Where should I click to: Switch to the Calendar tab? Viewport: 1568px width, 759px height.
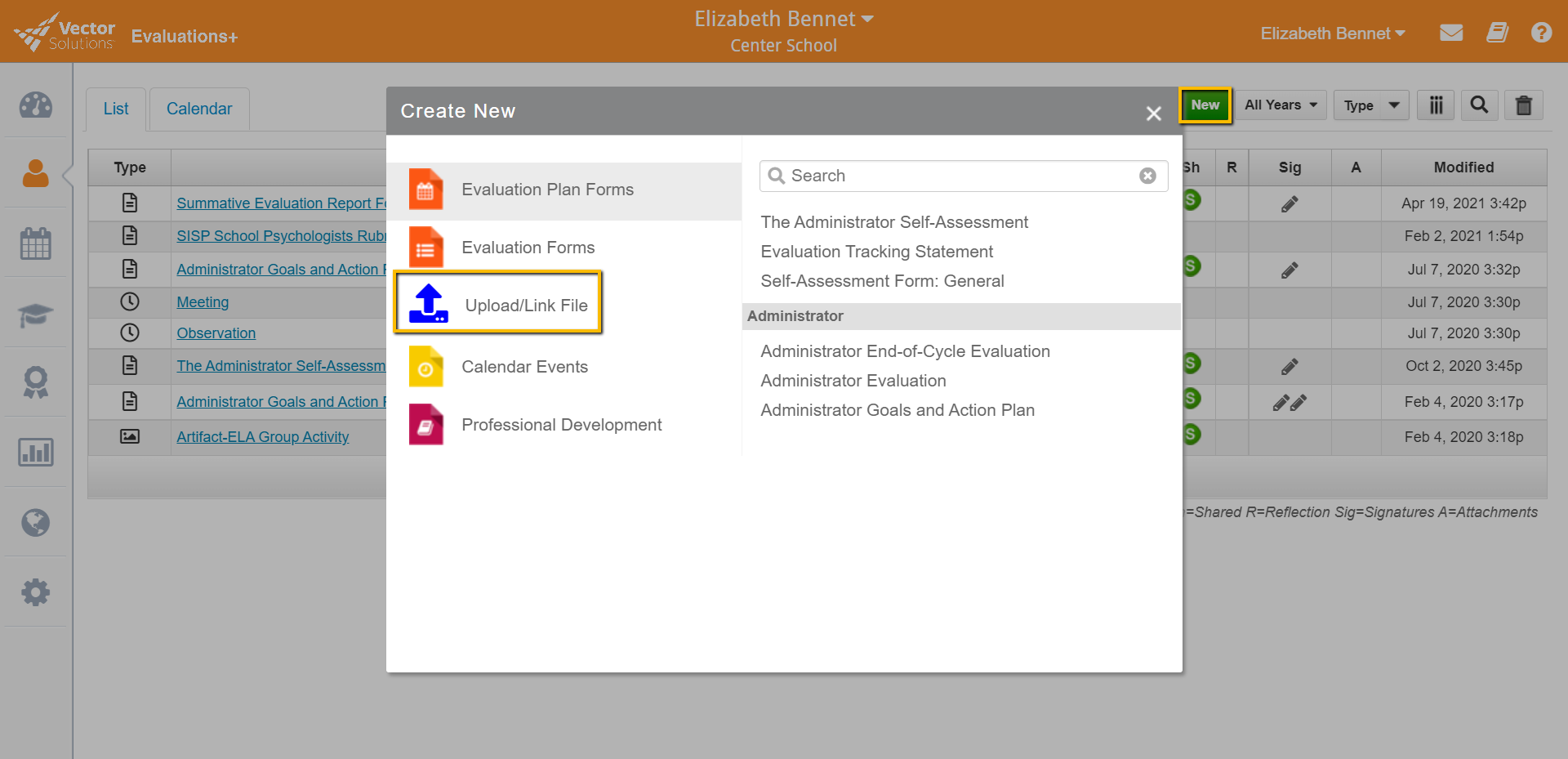point(199,109)
